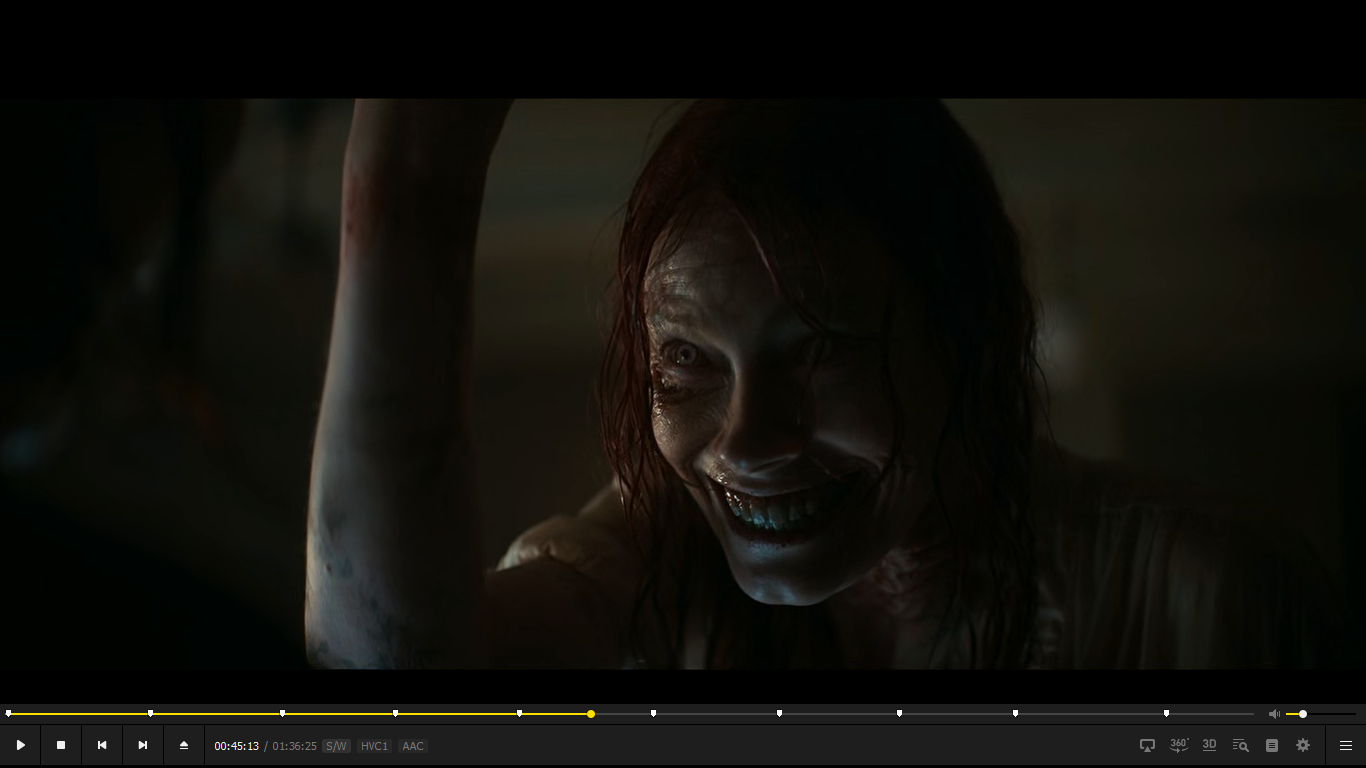Screen dimensions: 1366x768
Task: Skip to the next file button
Action: point(143,746)
